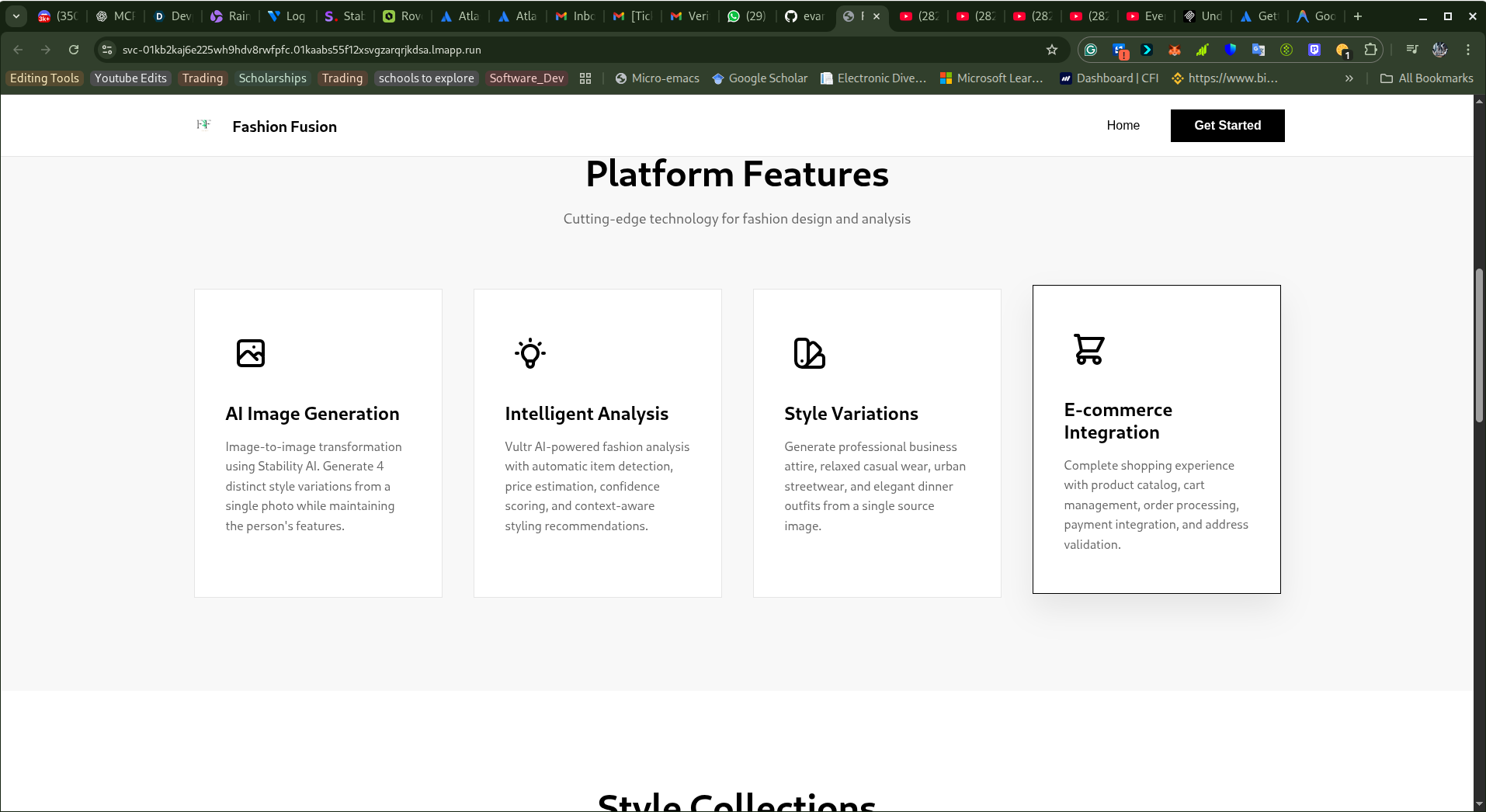The width and height of the screenshot is (1486, 812).
Task: Click the Platform Features title
Action: 737,174
